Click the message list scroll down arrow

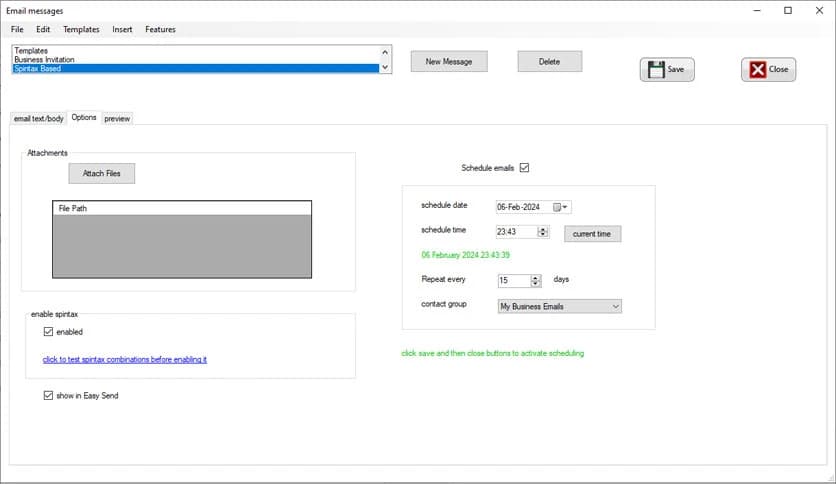click(x=385, y=67)
